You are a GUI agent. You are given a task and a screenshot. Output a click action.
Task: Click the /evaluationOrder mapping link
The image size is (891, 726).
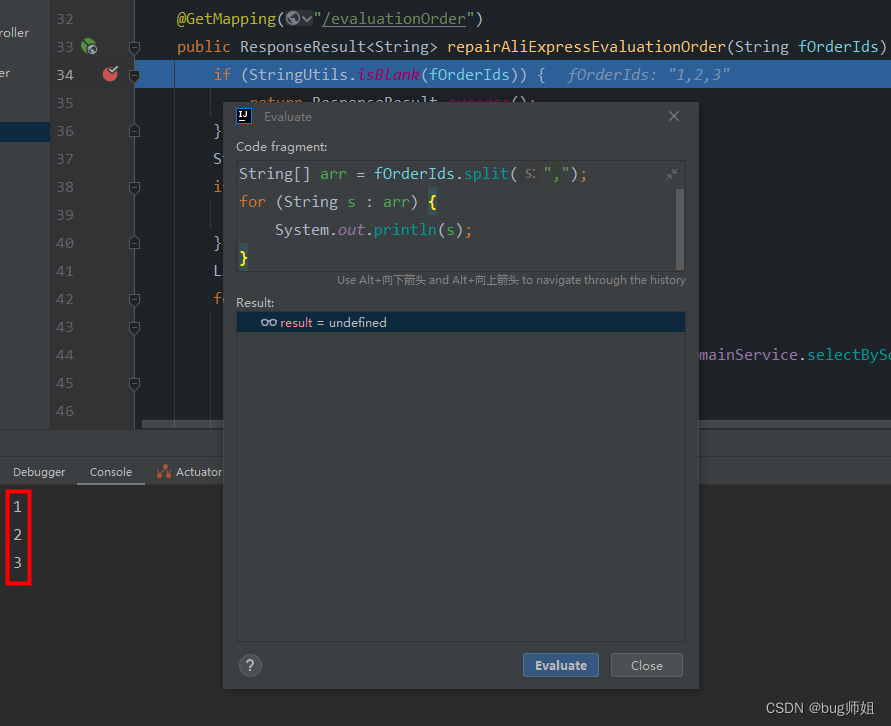point(395,17)
